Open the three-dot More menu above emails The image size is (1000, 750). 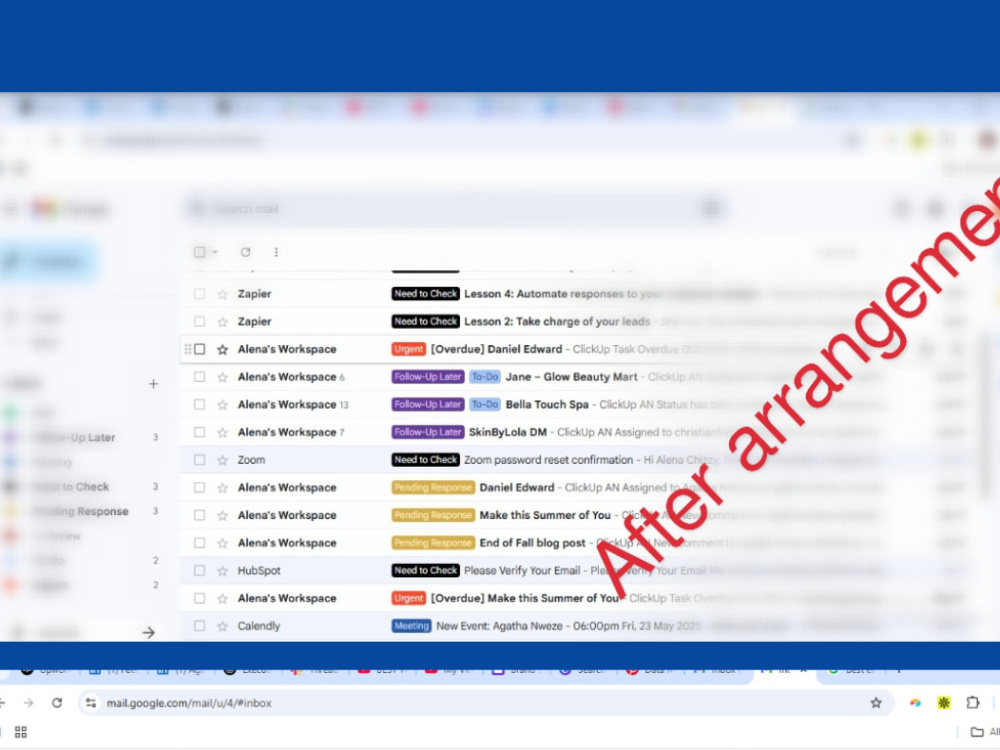point(276,252)
